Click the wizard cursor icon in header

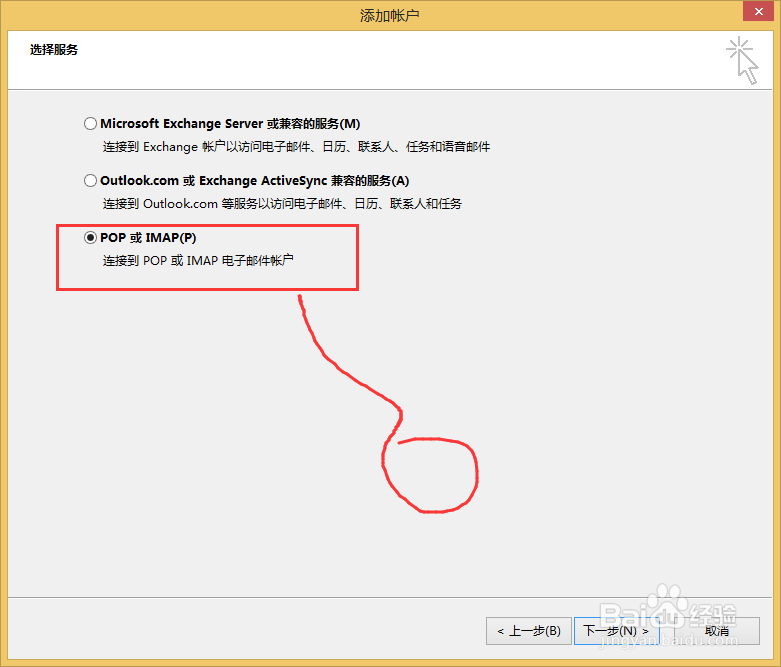coord(742,60)
